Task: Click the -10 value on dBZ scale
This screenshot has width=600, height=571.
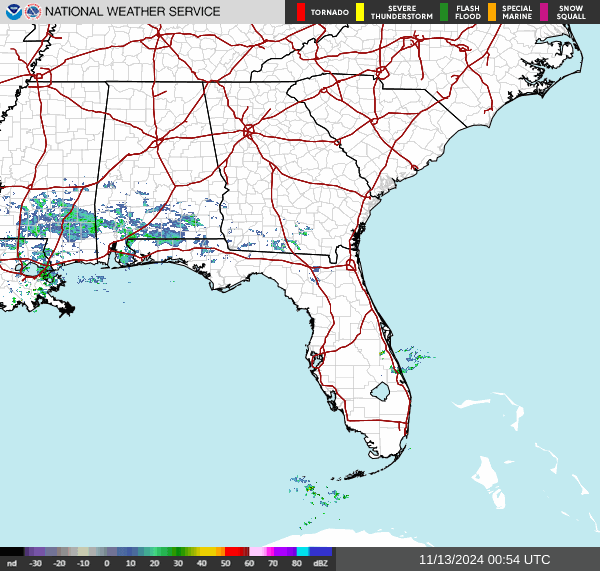Action: [x=83, y=563]
